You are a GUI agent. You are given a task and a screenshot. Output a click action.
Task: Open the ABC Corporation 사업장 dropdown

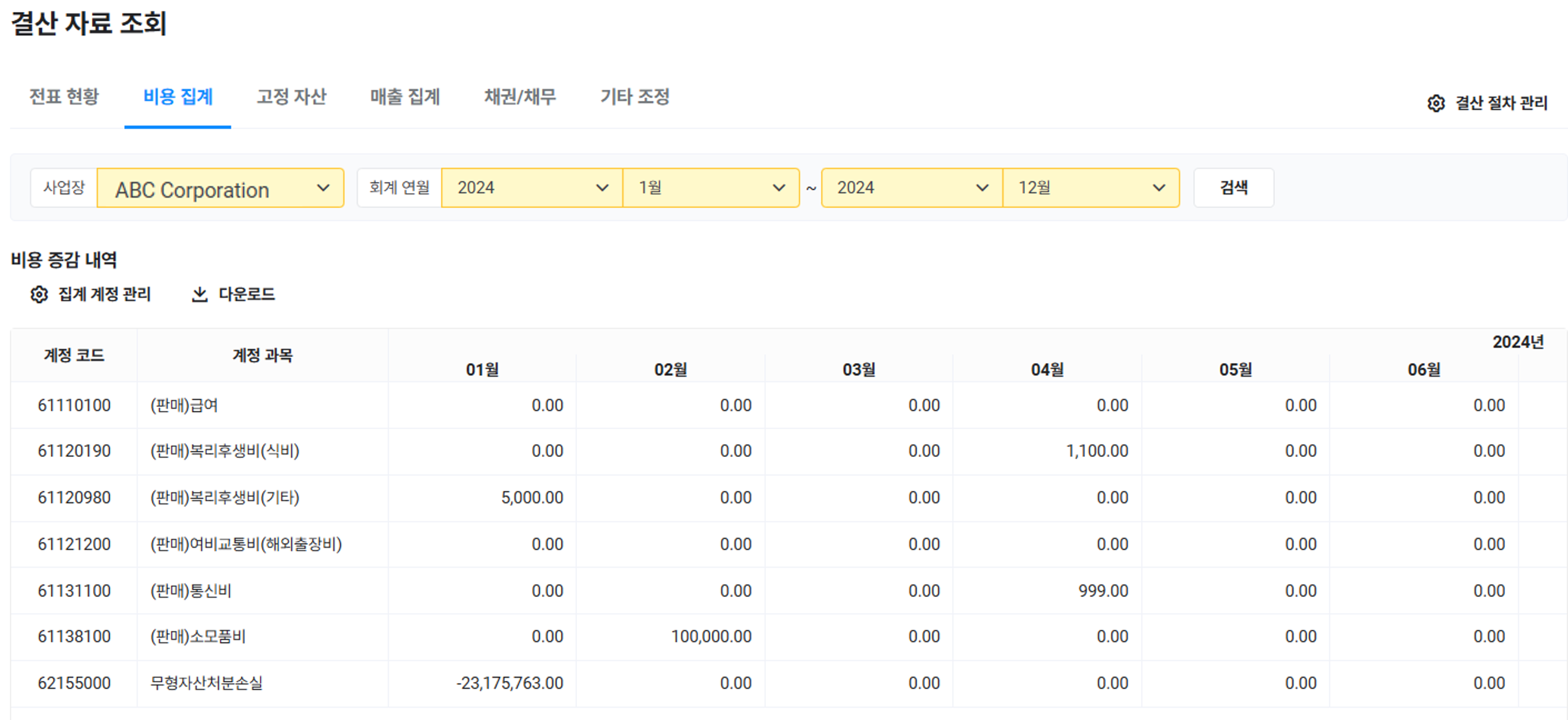pyautogui.click(x=220, y=188)
